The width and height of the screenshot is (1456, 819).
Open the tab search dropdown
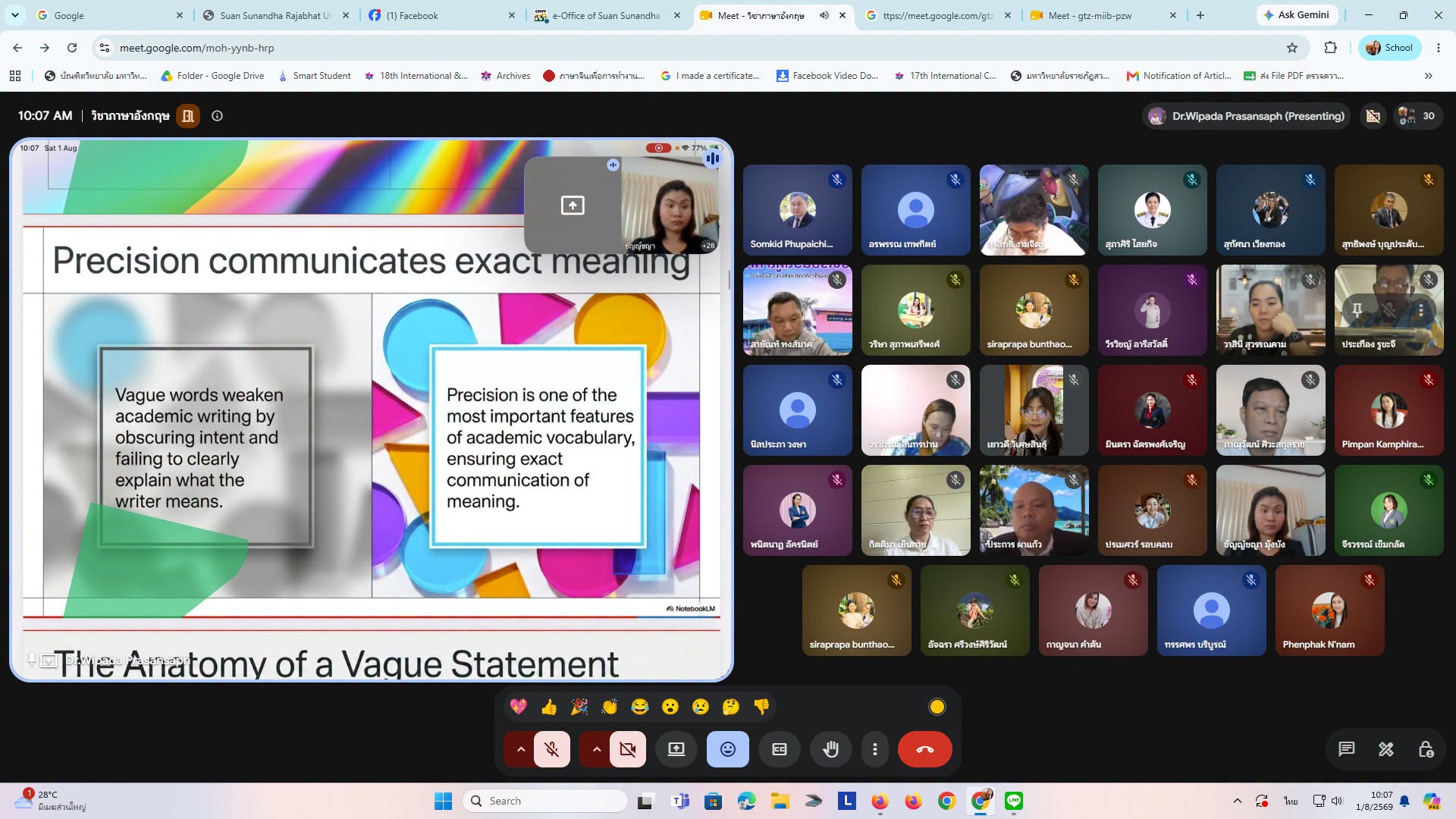[x=15, y=15]
